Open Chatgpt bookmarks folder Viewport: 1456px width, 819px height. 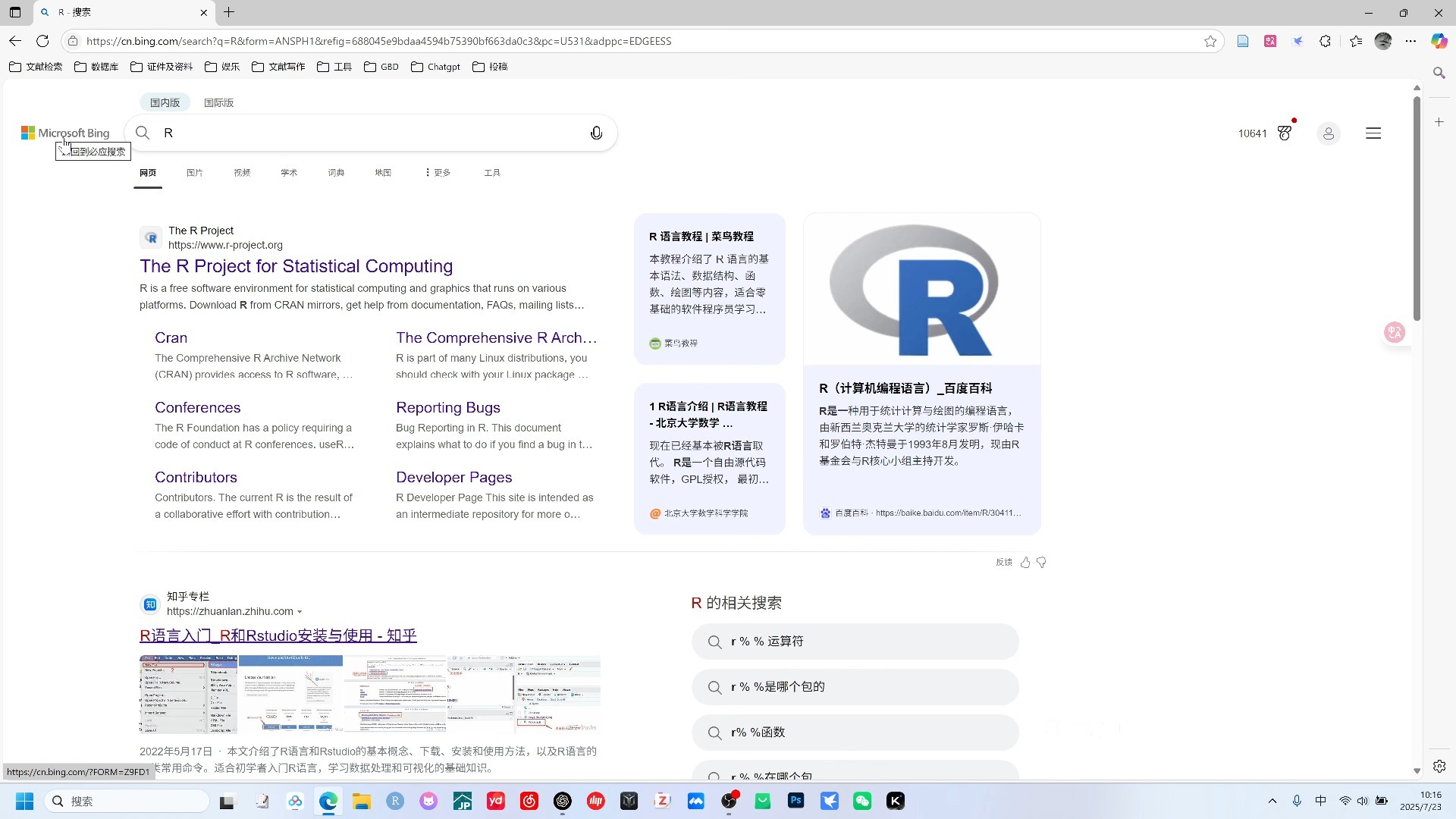[x=436, y=67]
